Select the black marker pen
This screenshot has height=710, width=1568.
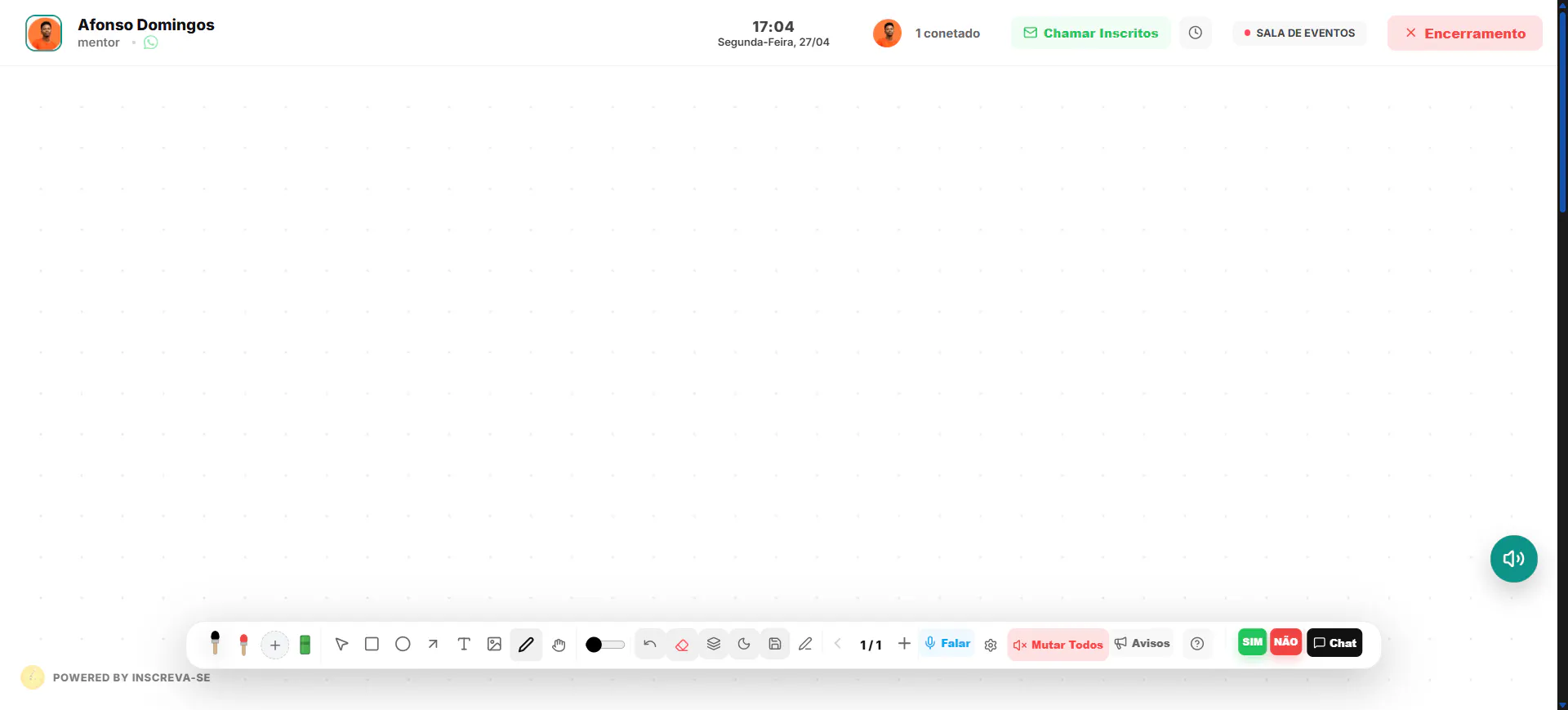click(x=215, y=643)
